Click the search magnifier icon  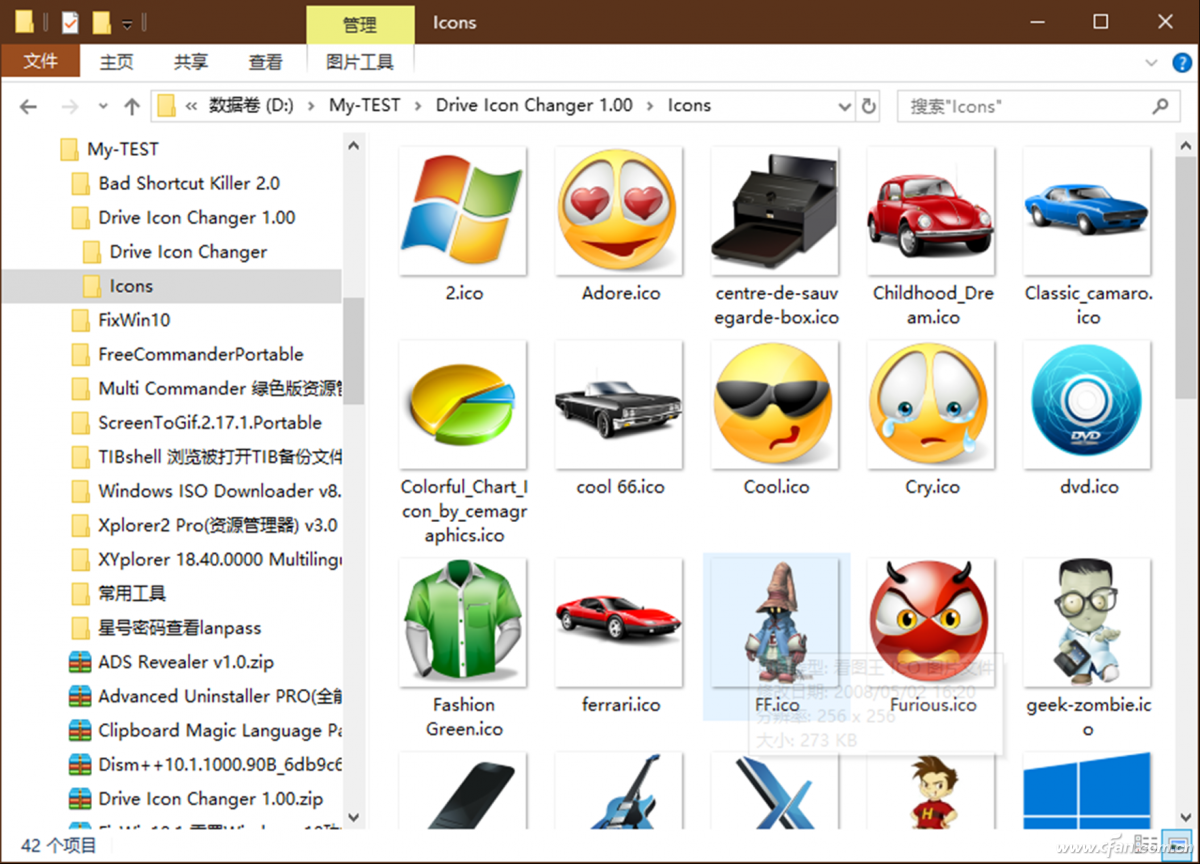(x=1160, y=105)
